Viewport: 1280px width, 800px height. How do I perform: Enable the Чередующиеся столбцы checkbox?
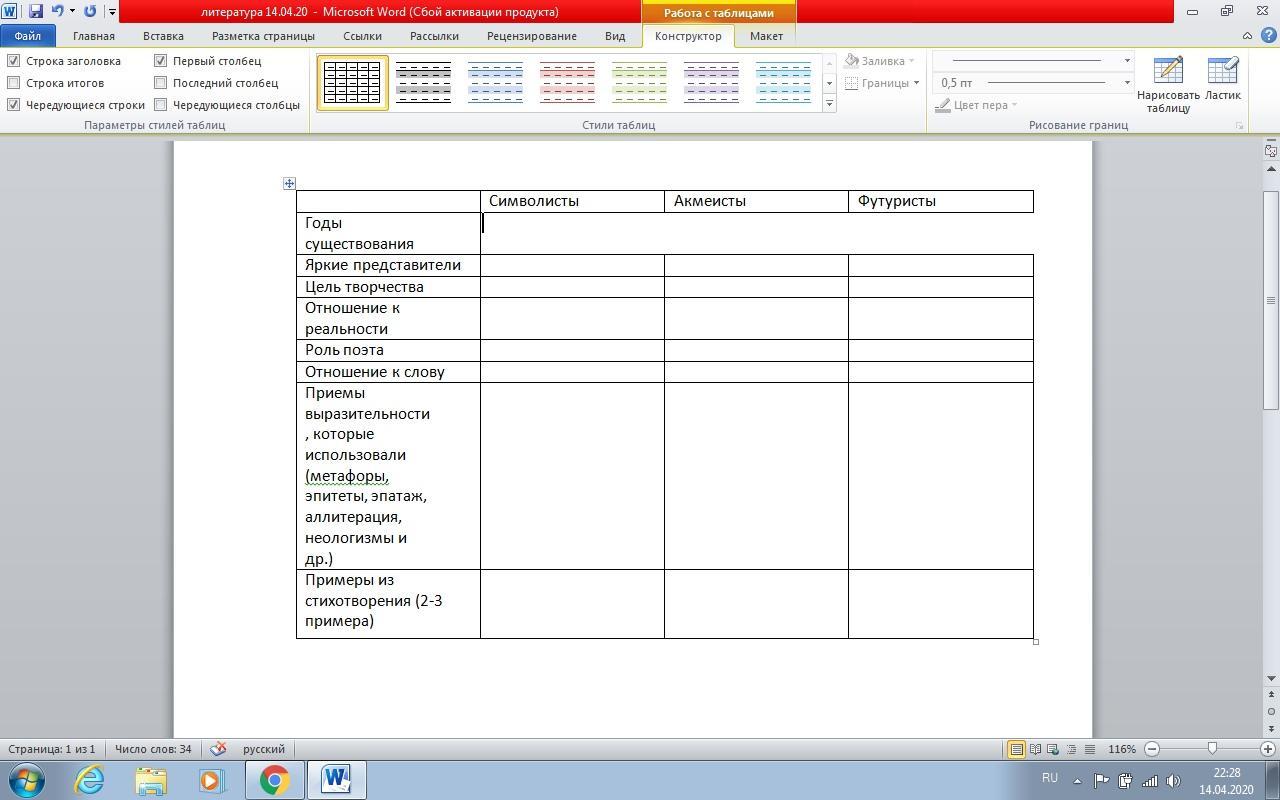pos(160,105)
